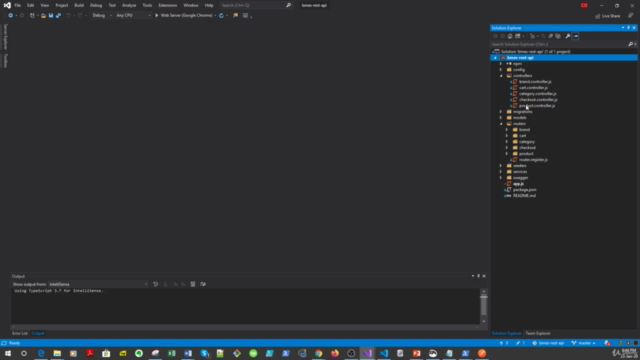
Task: Expand the brand folder under routers
Action: [507, 130]
